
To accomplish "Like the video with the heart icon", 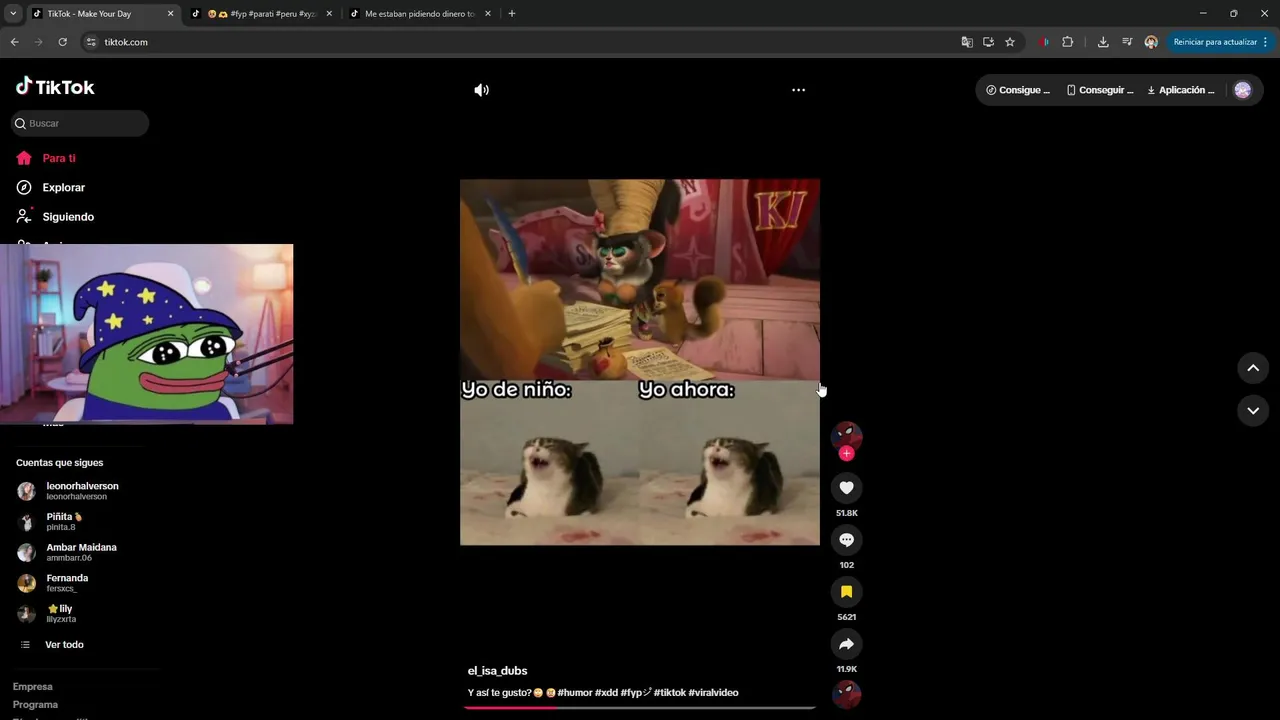I will (847, 487).
